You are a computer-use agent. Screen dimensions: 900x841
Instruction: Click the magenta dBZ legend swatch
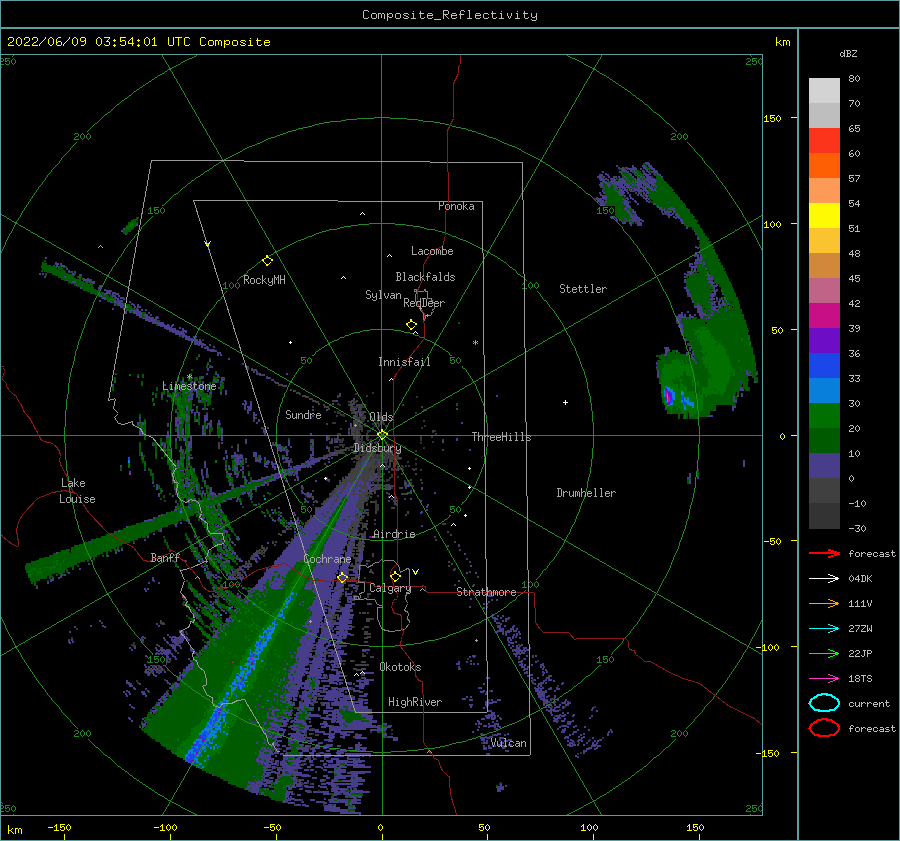coord(824,315)
